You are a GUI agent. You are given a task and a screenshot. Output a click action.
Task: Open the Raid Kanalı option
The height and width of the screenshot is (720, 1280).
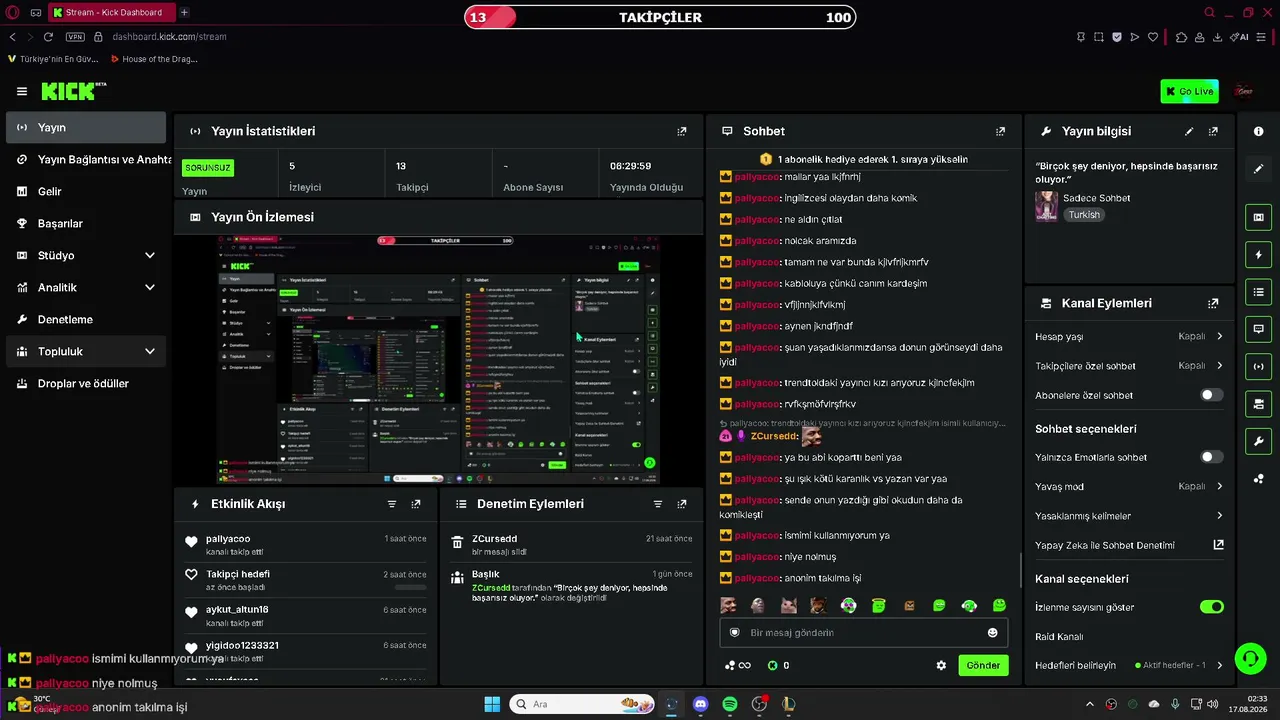point(1059,637)
